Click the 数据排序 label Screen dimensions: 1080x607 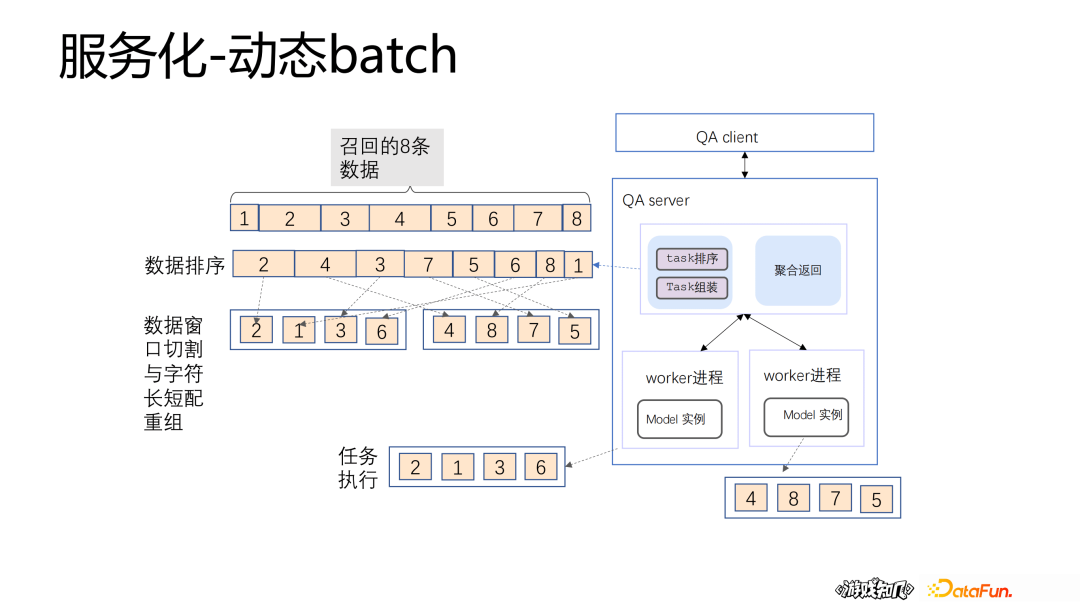point(185,265)
